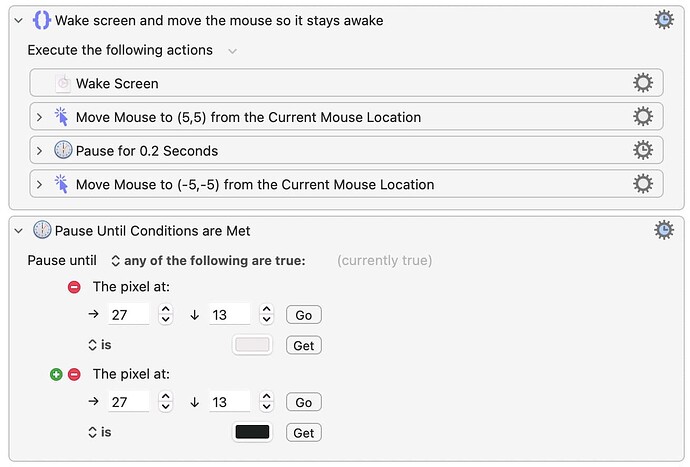Click gear icon of Pause Until Conditions group

click(663, 230)
